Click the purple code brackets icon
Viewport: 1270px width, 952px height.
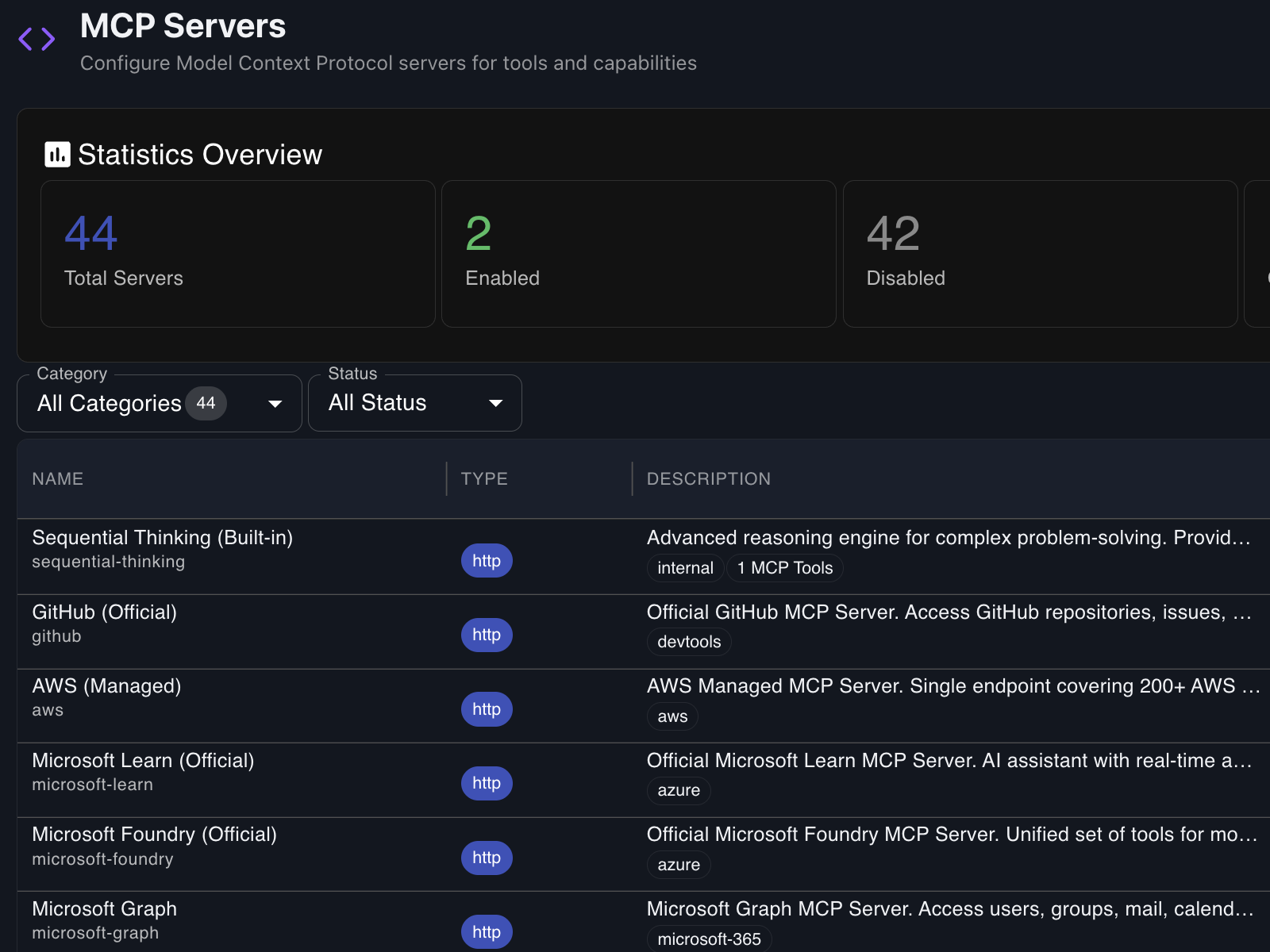click(37, 39)
